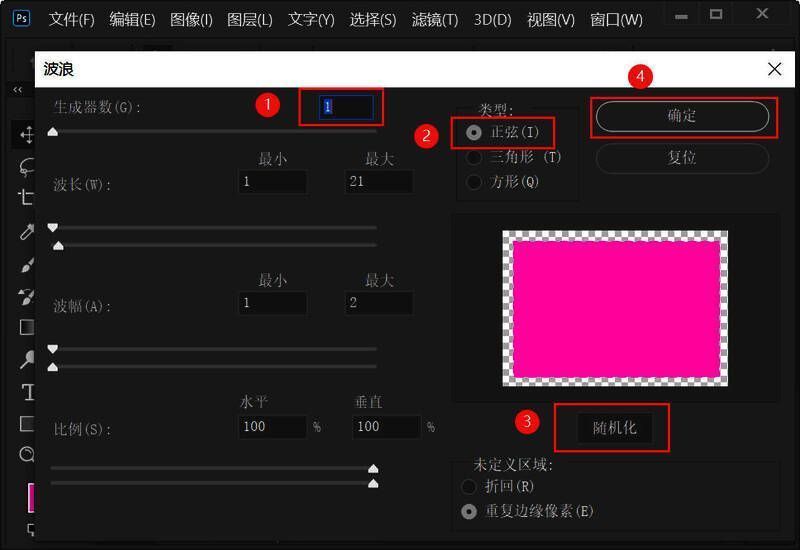Click the 生成器数 slider thumb

pos(53,132)
